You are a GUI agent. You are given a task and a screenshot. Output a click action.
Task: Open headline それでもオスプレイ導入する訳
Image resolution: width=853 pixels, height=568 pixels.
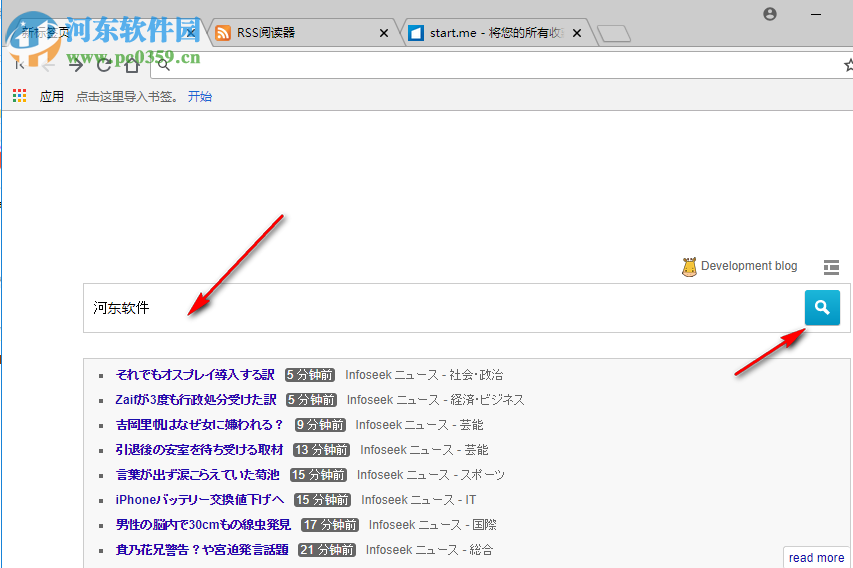pyautogui.click(x=195, y=375)
